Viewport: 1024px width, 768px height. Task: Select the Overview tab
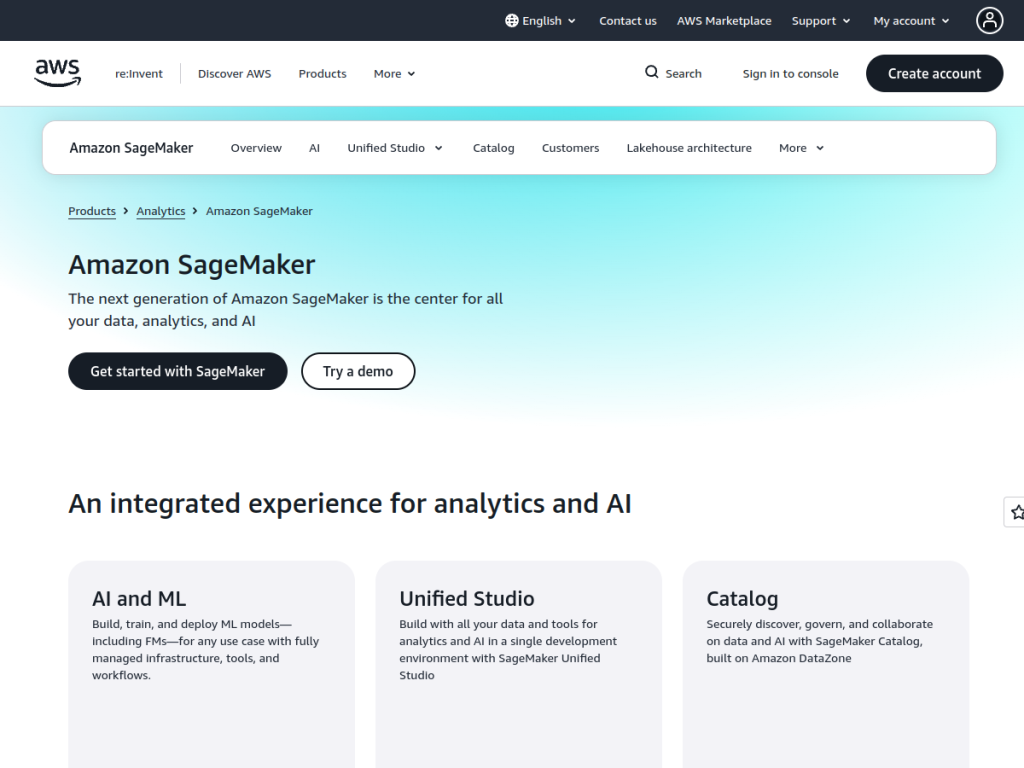256,148
